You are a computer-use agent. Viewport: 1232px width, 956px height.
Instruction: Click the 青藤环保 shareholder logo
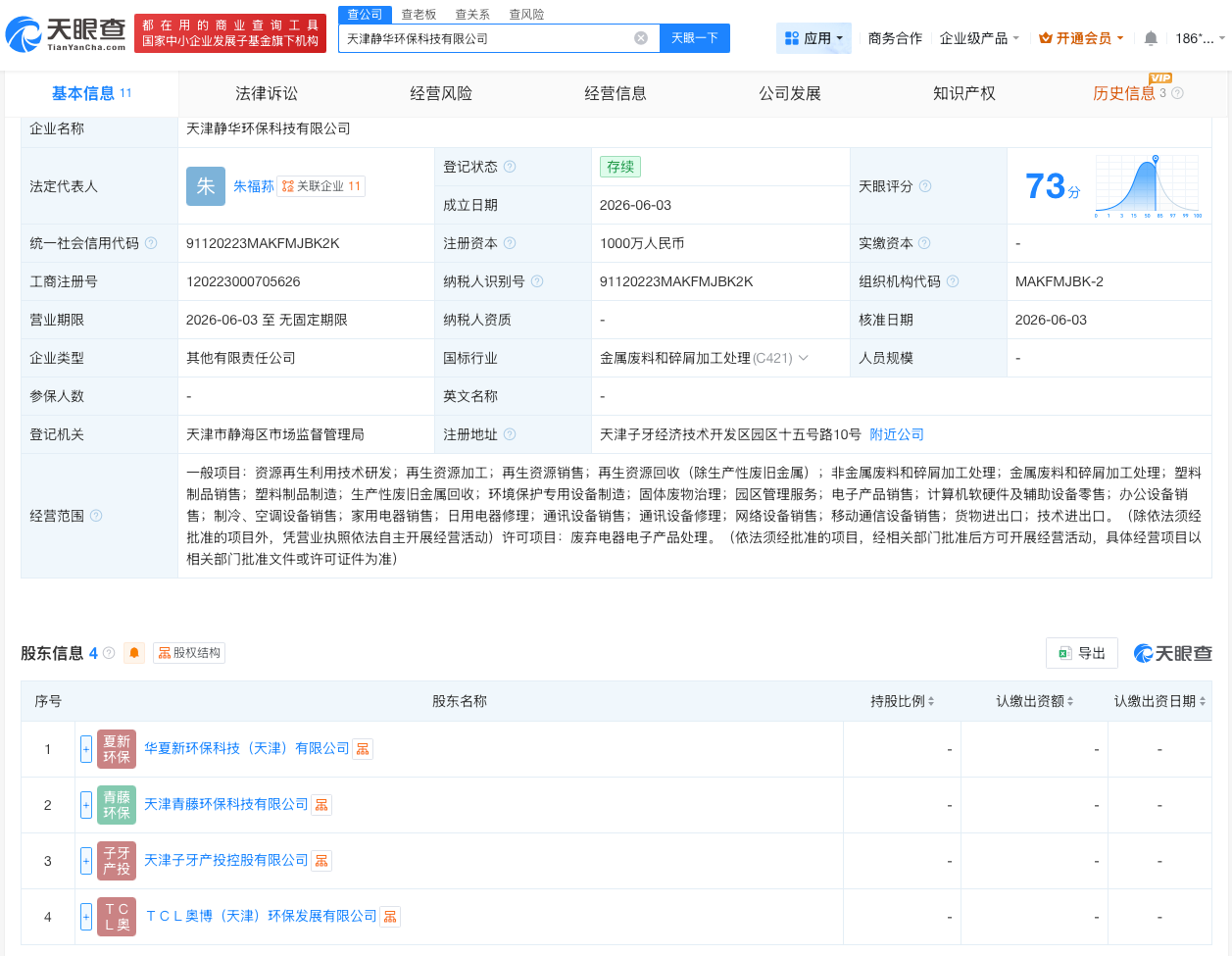point(117,805)
